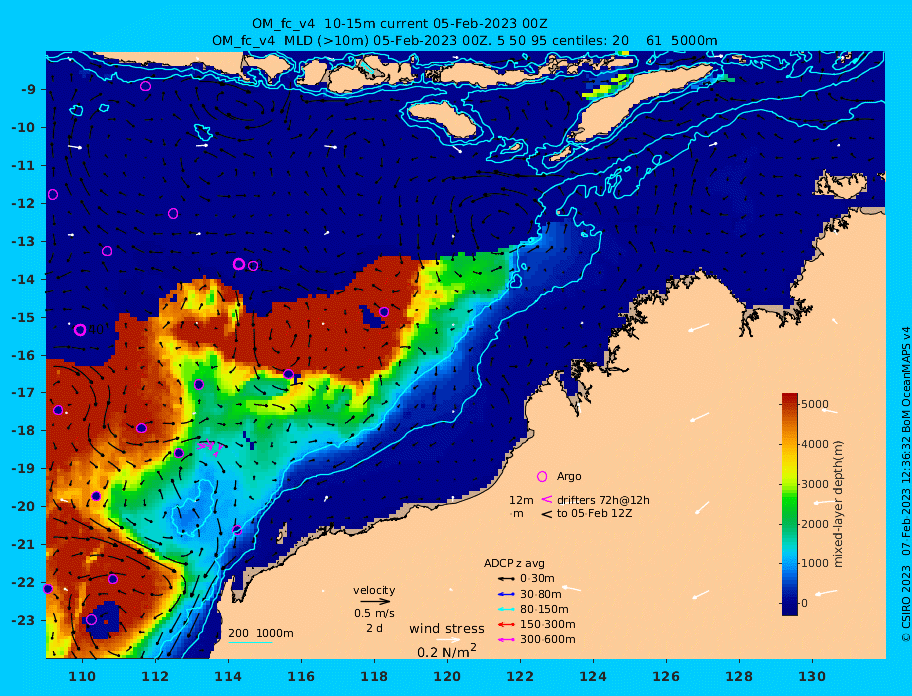
Task: Click the cyan 80-150m ADCP arrow
Action: pyautogui.click(x=505, y=609)
